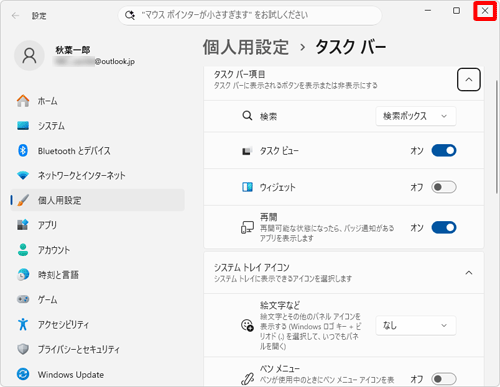
Task: Click the 再開 device icon
Action: pyautogui.click(x=247, y=227)
